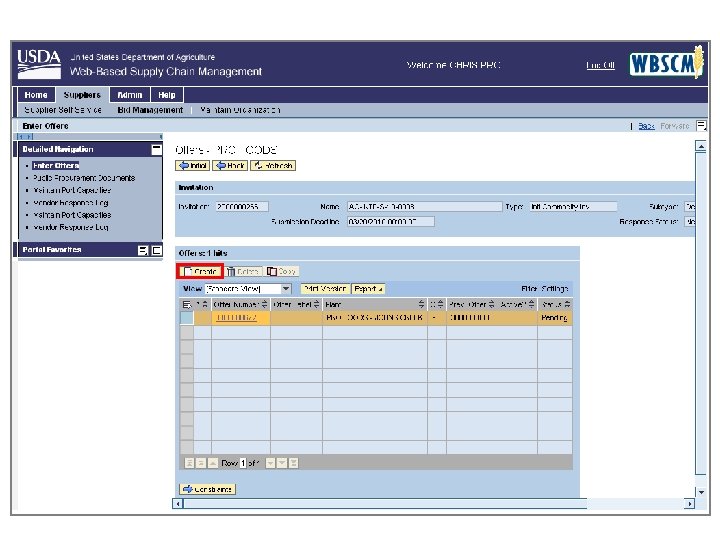This screenshot has width=720, height=540.
Task: Click the Log Off link
Action: point(601,65)
